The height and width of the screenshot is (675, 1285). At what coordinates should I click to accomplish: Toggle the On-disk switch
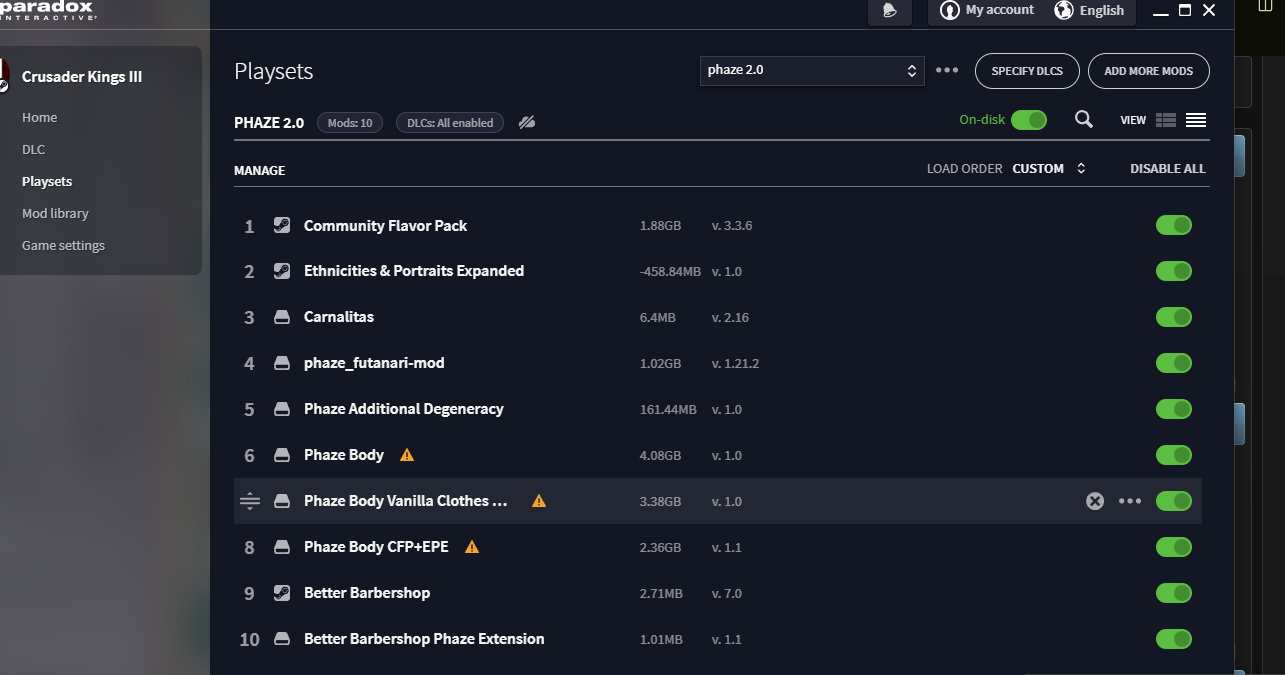(x=1029, y=120)
